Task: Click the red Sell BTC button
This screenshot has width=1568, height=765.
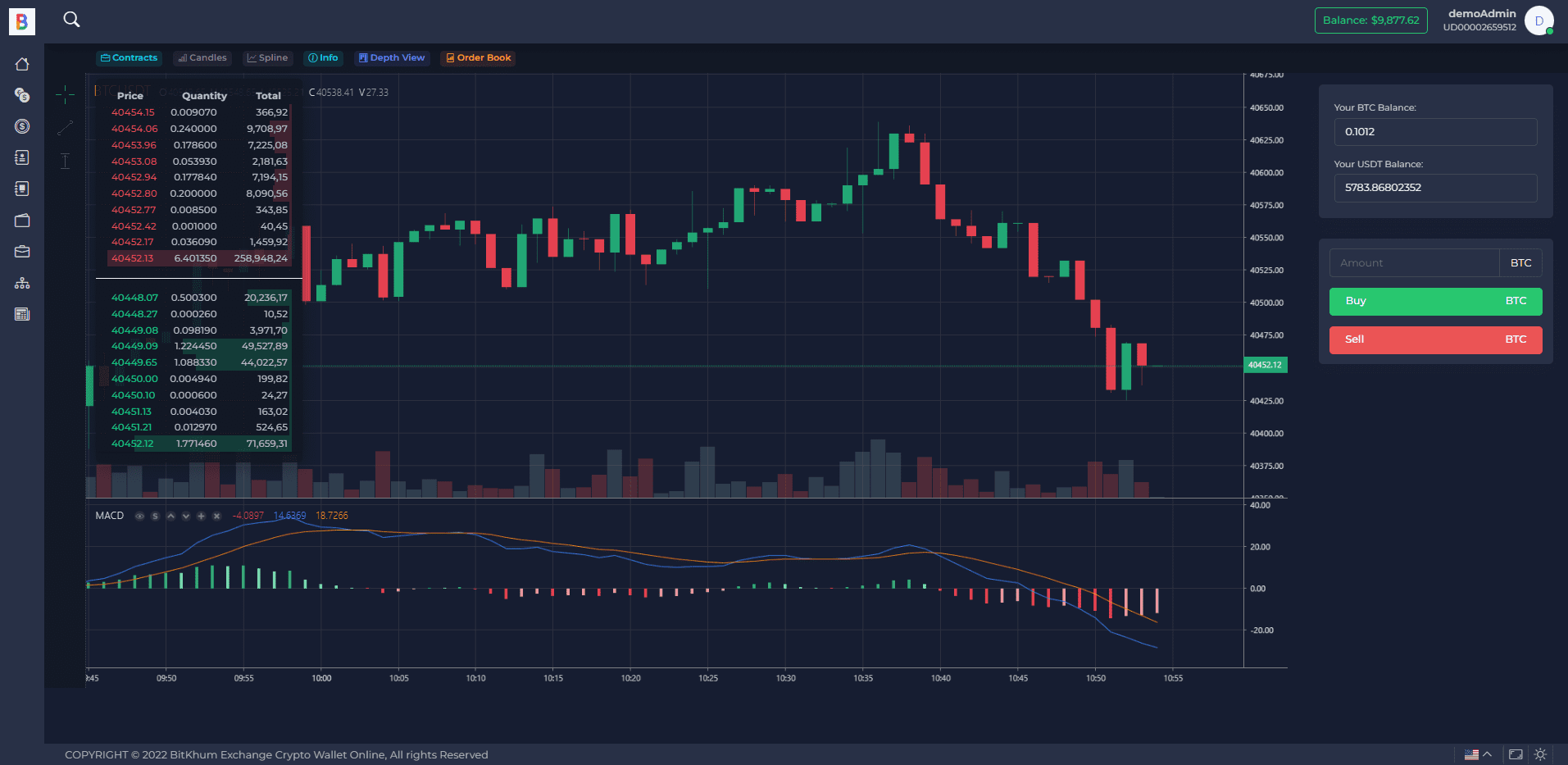Action: (1435, 339)
